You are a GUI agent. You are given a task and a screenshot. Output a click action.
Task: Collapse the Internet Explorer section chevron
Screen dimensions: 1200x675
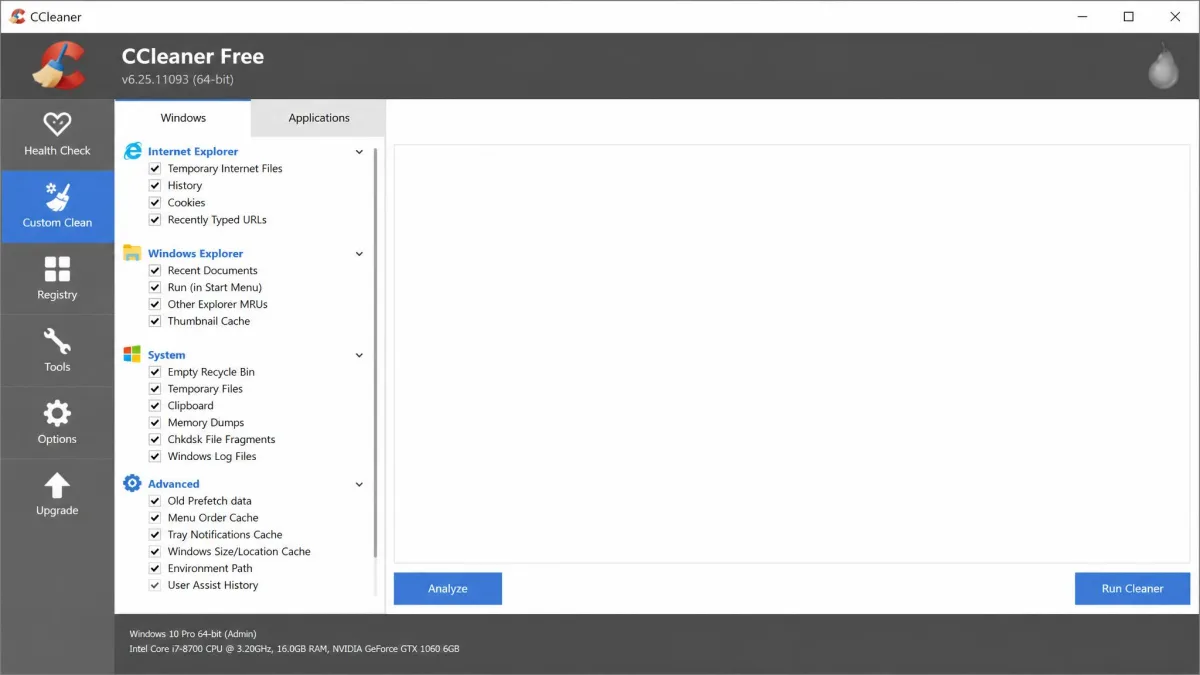tap(359, 152)
